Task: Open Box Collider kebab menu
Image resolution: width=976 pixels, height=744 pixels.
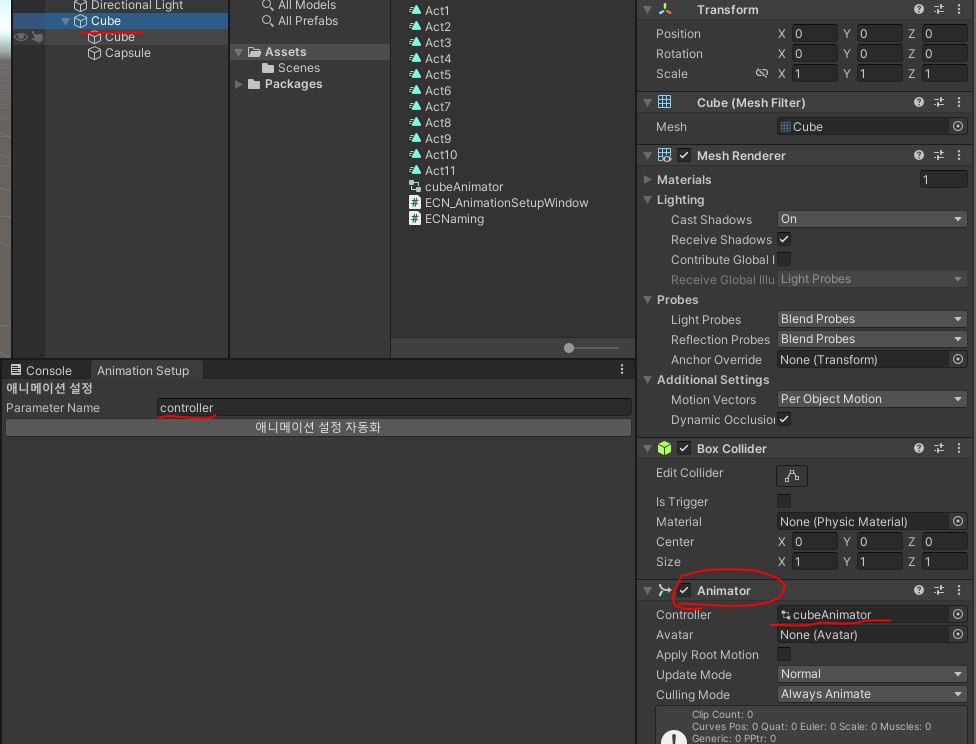Action: [959, 448]
